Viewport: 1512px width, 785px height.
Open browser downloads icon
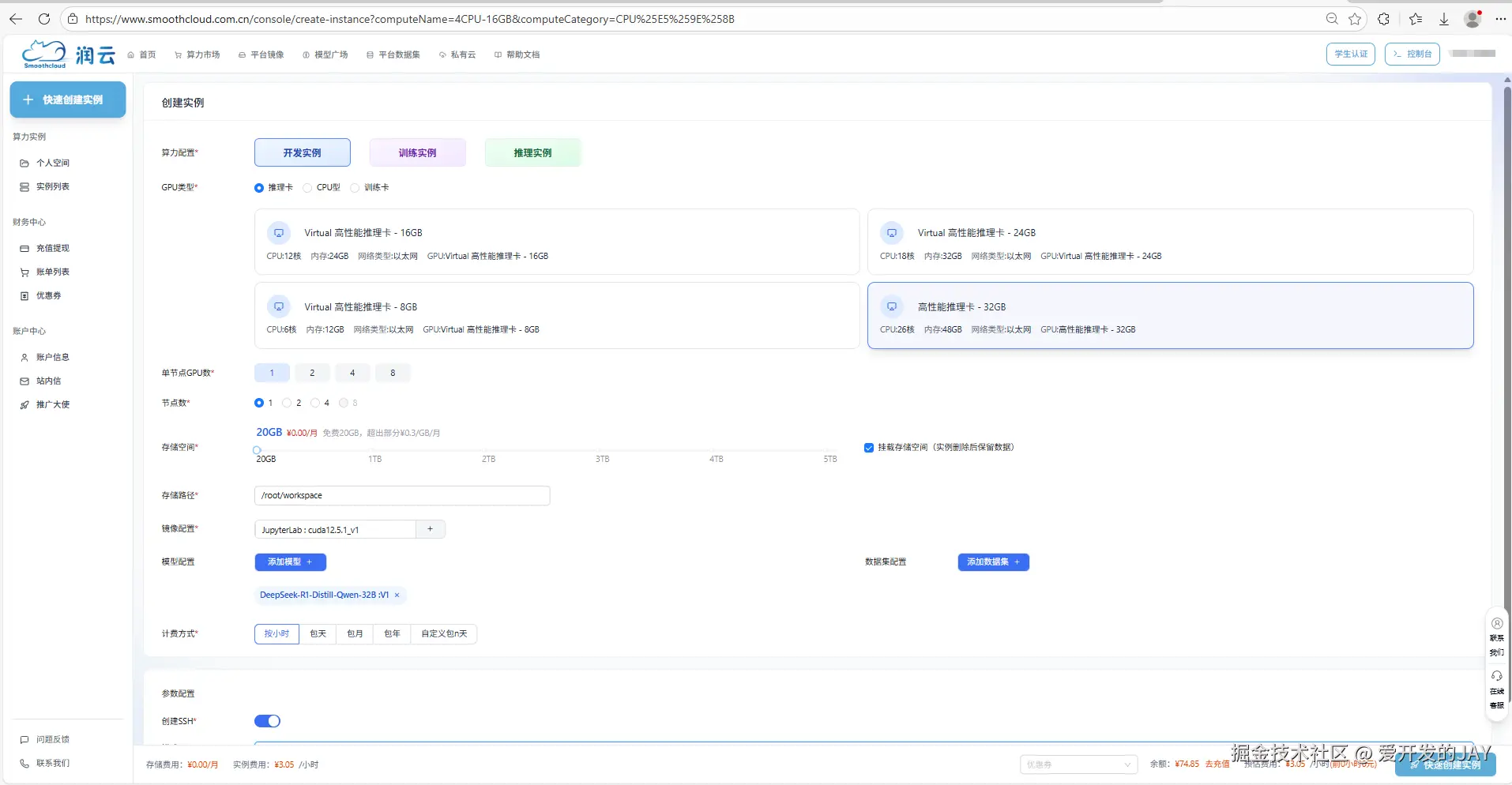pyautogui.click(x=1444, y=19)
